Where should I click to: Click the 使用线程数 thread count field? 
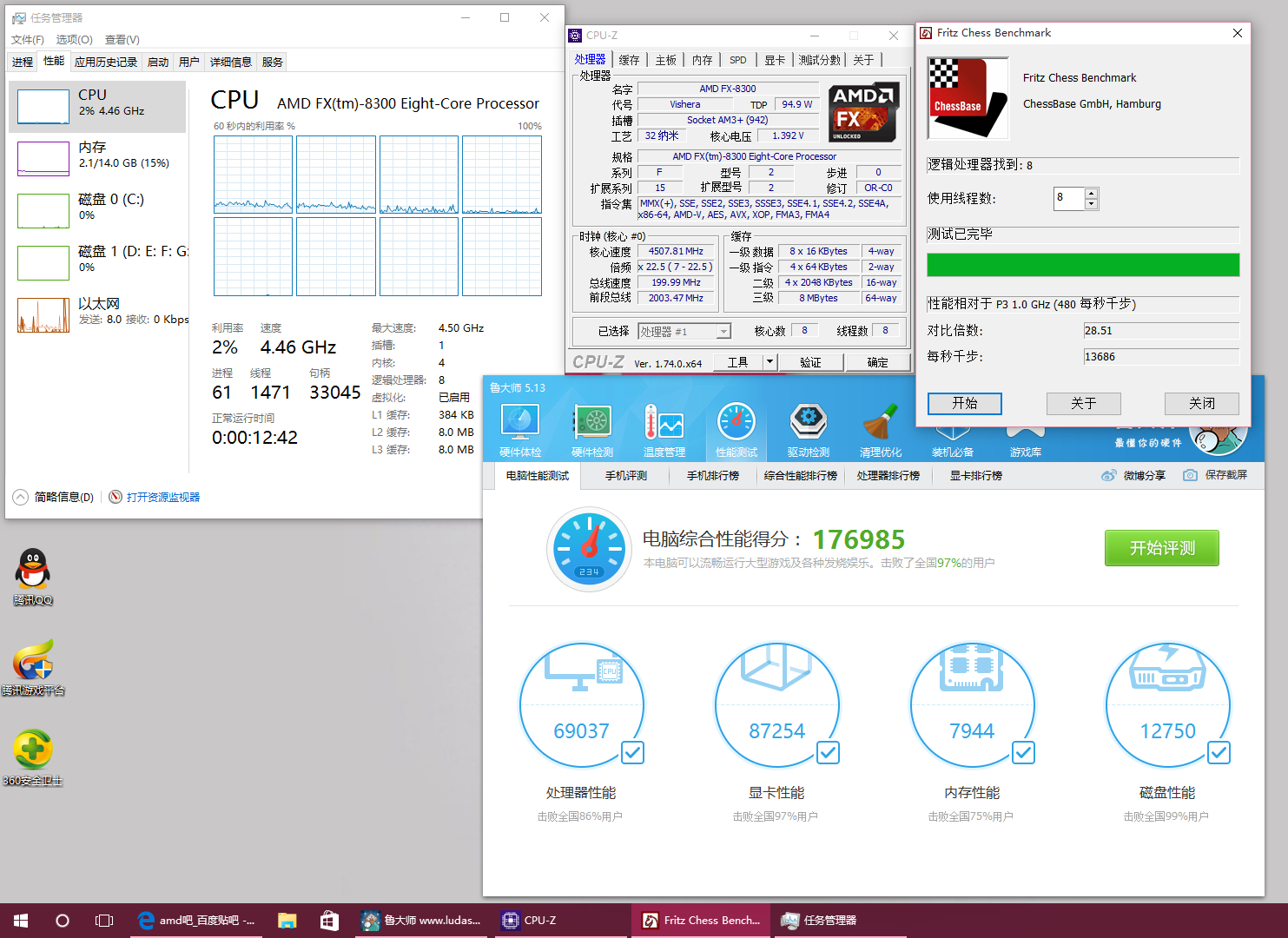pyautogui.click(x=1069, y=198)
